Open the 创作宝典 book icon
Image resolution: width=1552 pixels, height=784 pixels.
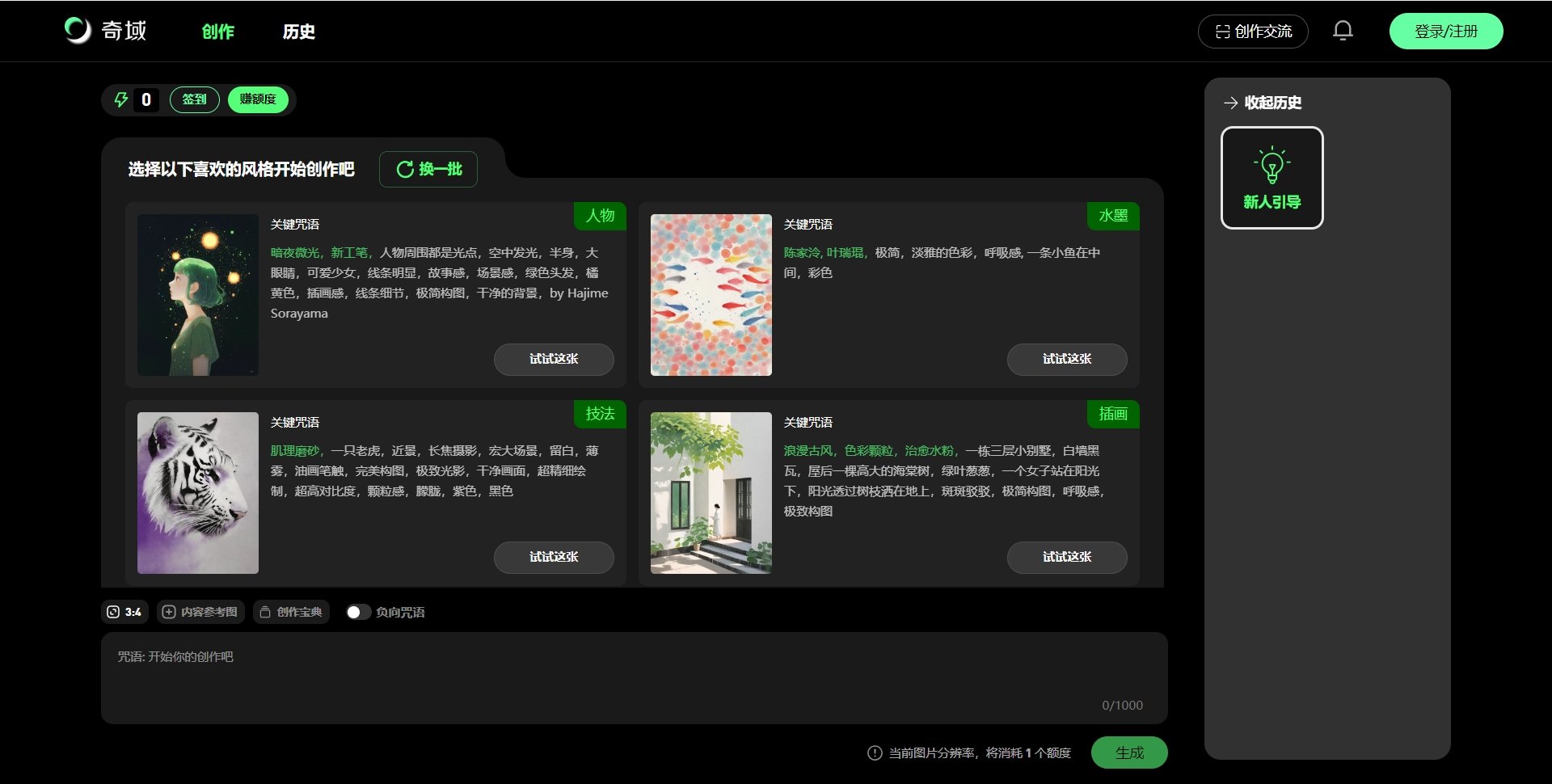click(264, 612)
